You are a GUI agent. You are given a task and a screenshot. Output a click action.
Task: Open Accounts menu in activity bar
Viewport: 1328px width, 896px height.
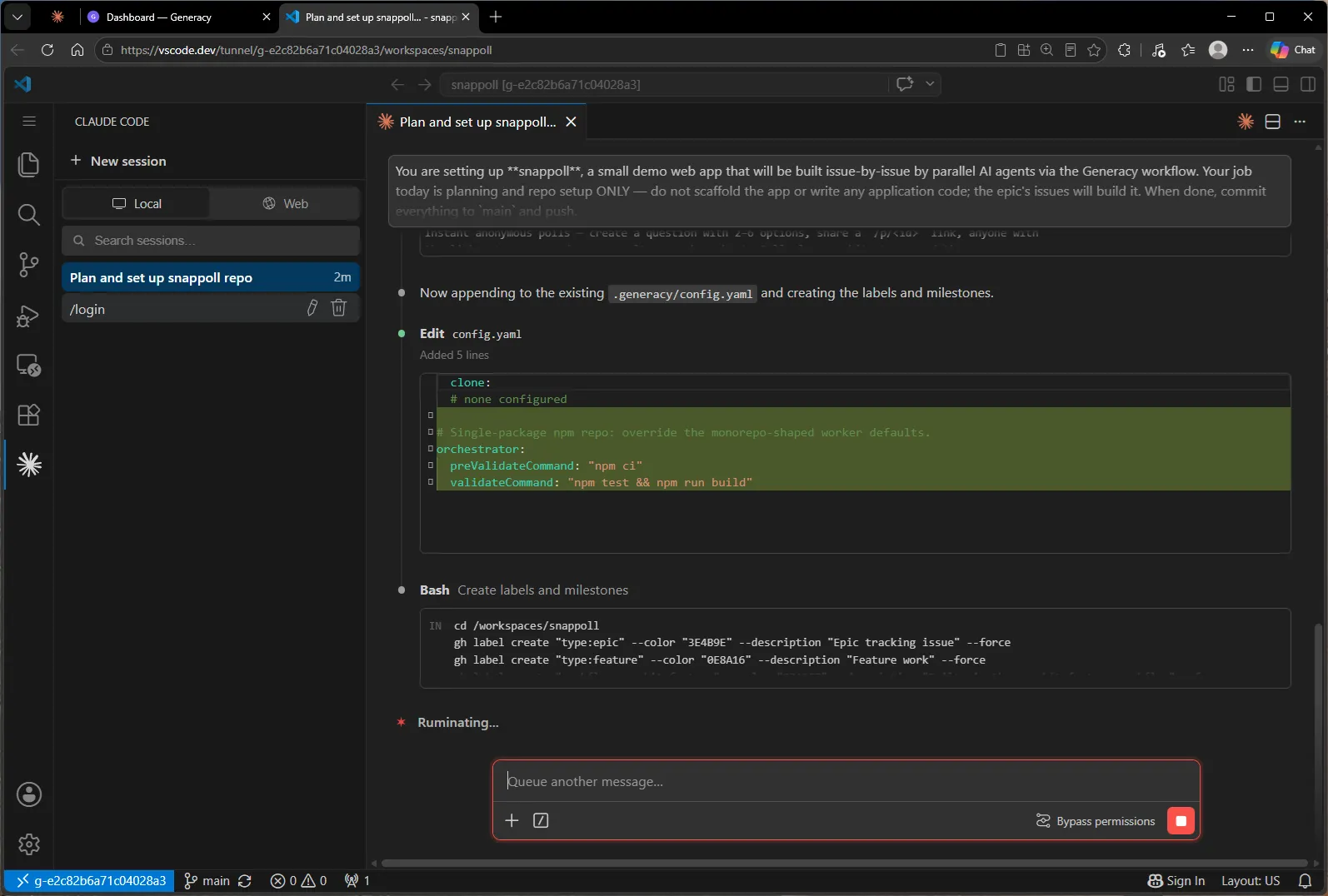[29, 794]
